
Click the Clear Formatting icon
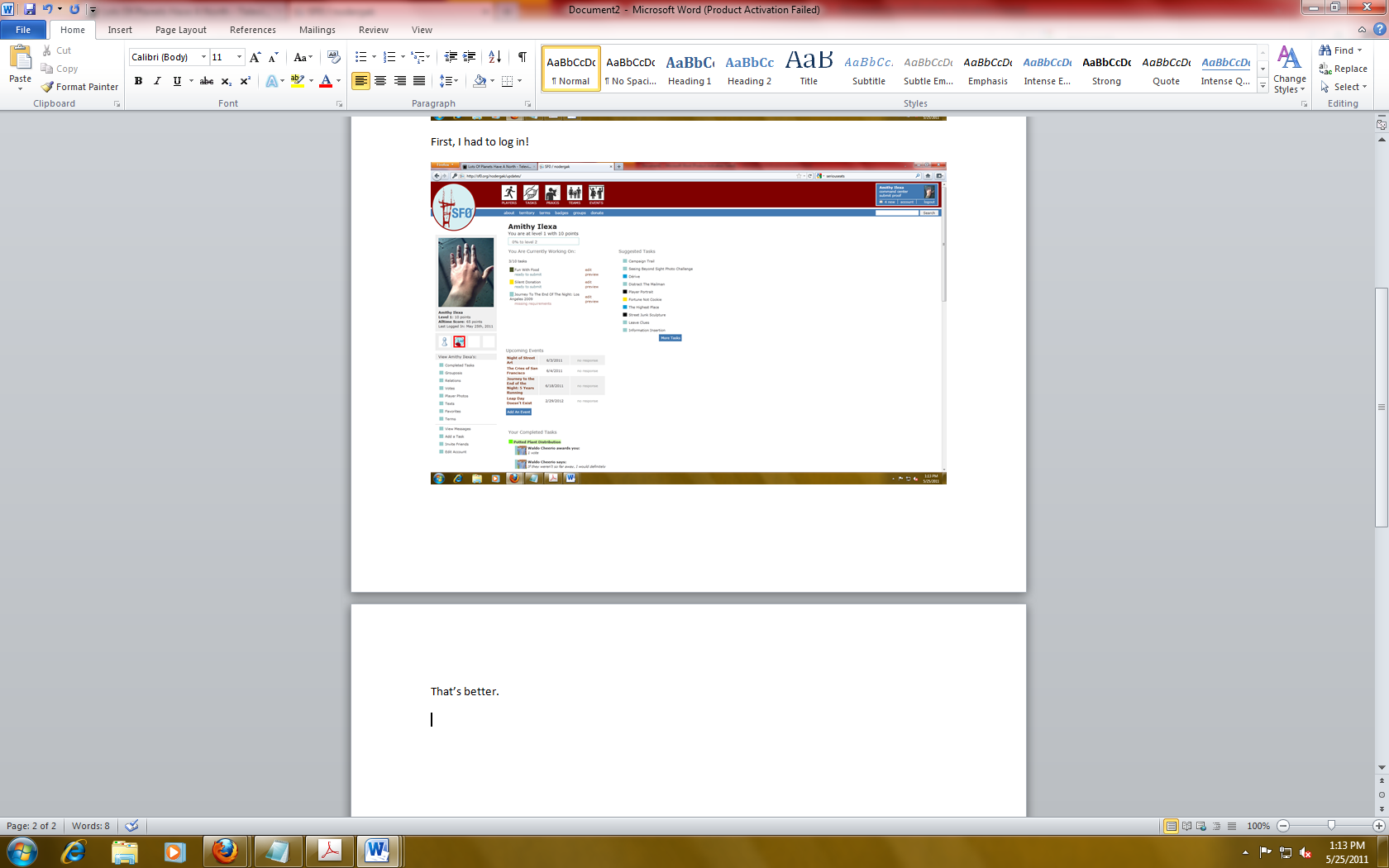pyautogui.click(x=334, y=57)
